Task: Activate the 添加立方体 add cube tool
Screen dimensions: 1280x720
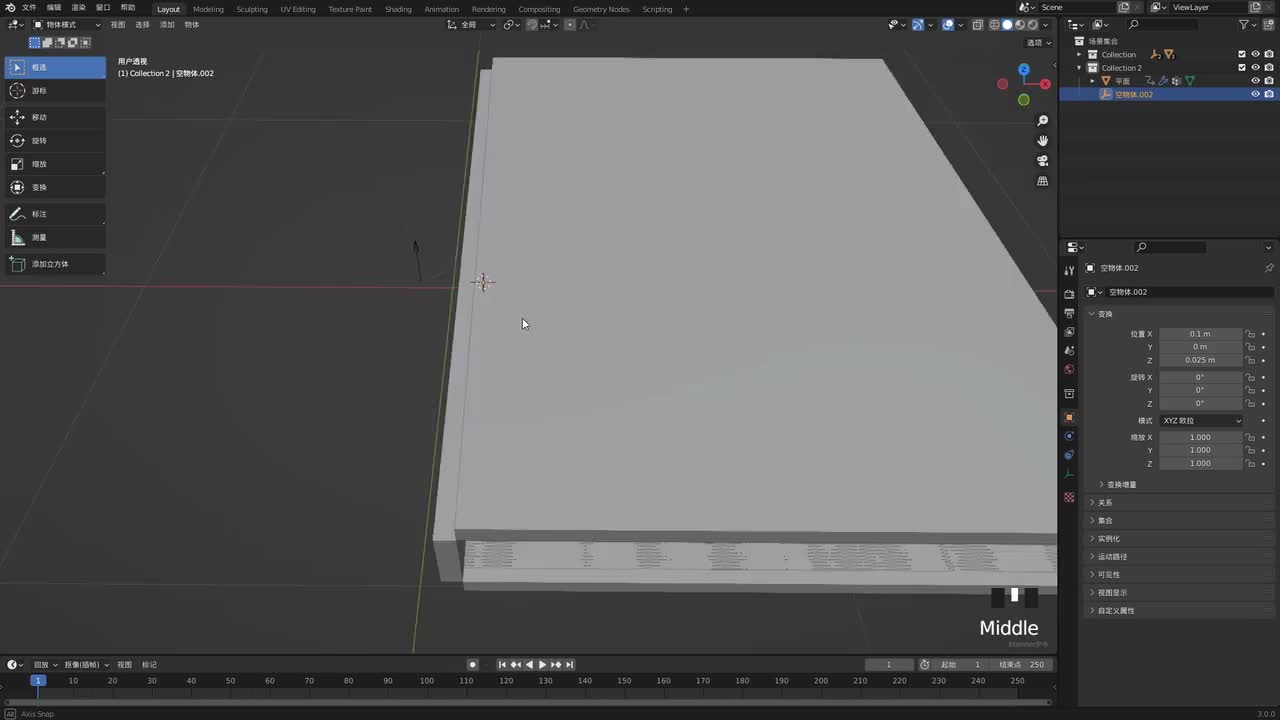Action: (55, 264)
